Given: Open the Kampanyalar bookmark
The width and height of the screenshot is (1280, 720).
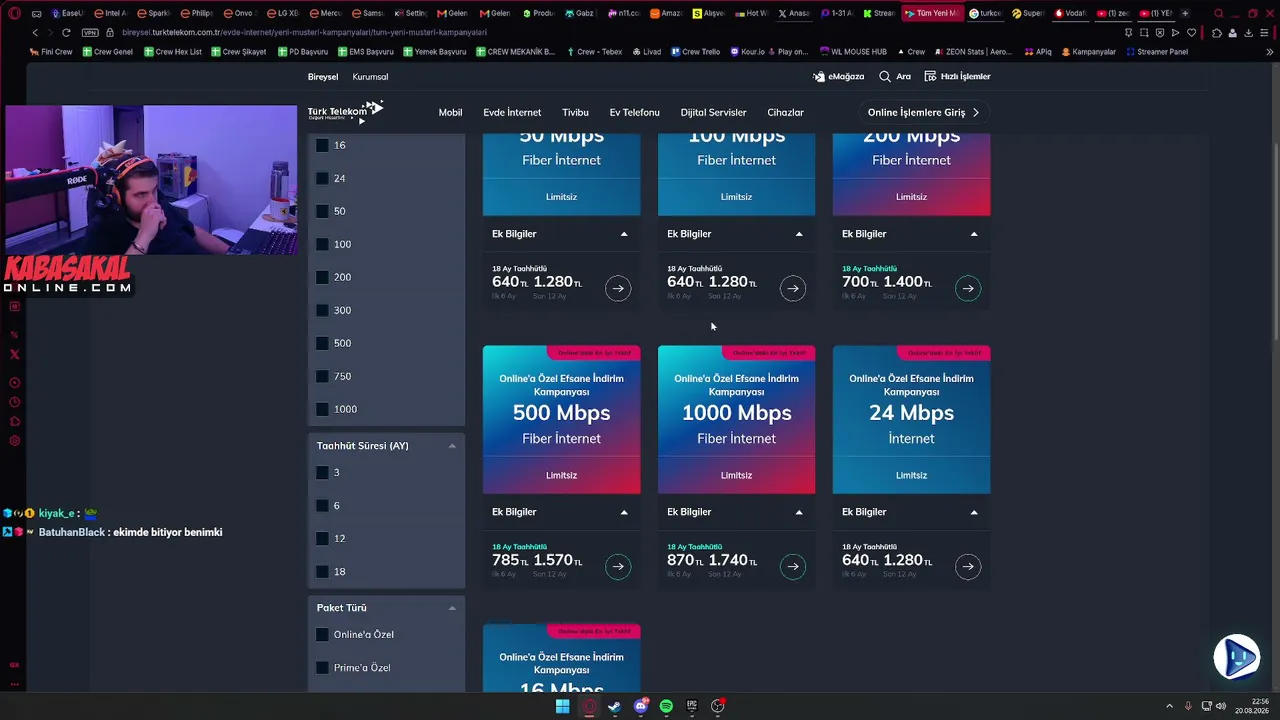Looking at the screenshot, I should point(1089,51).
